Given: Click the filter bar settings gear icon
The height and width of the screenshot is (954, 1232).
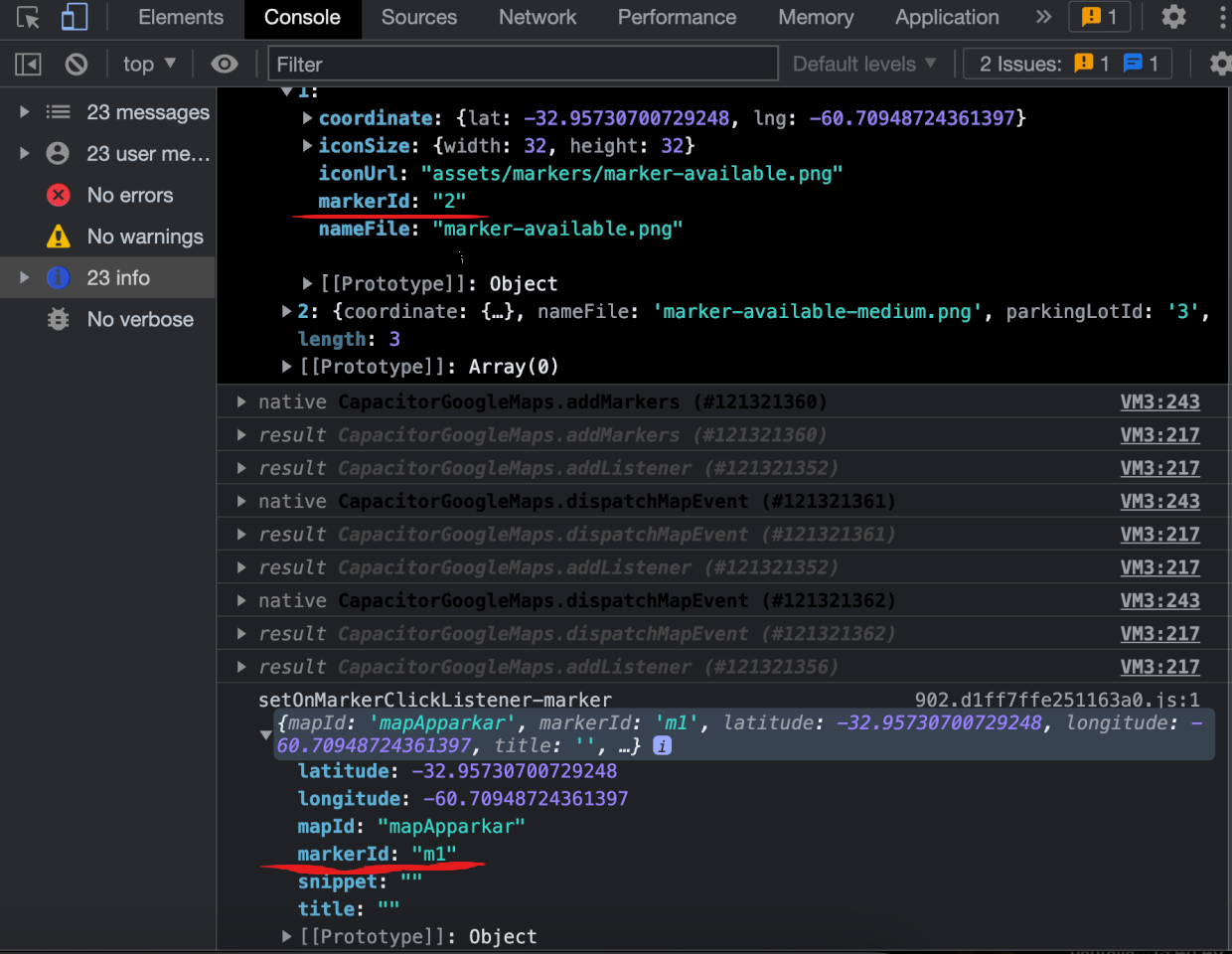Looking at the screenshot, I should [1220, 64].
